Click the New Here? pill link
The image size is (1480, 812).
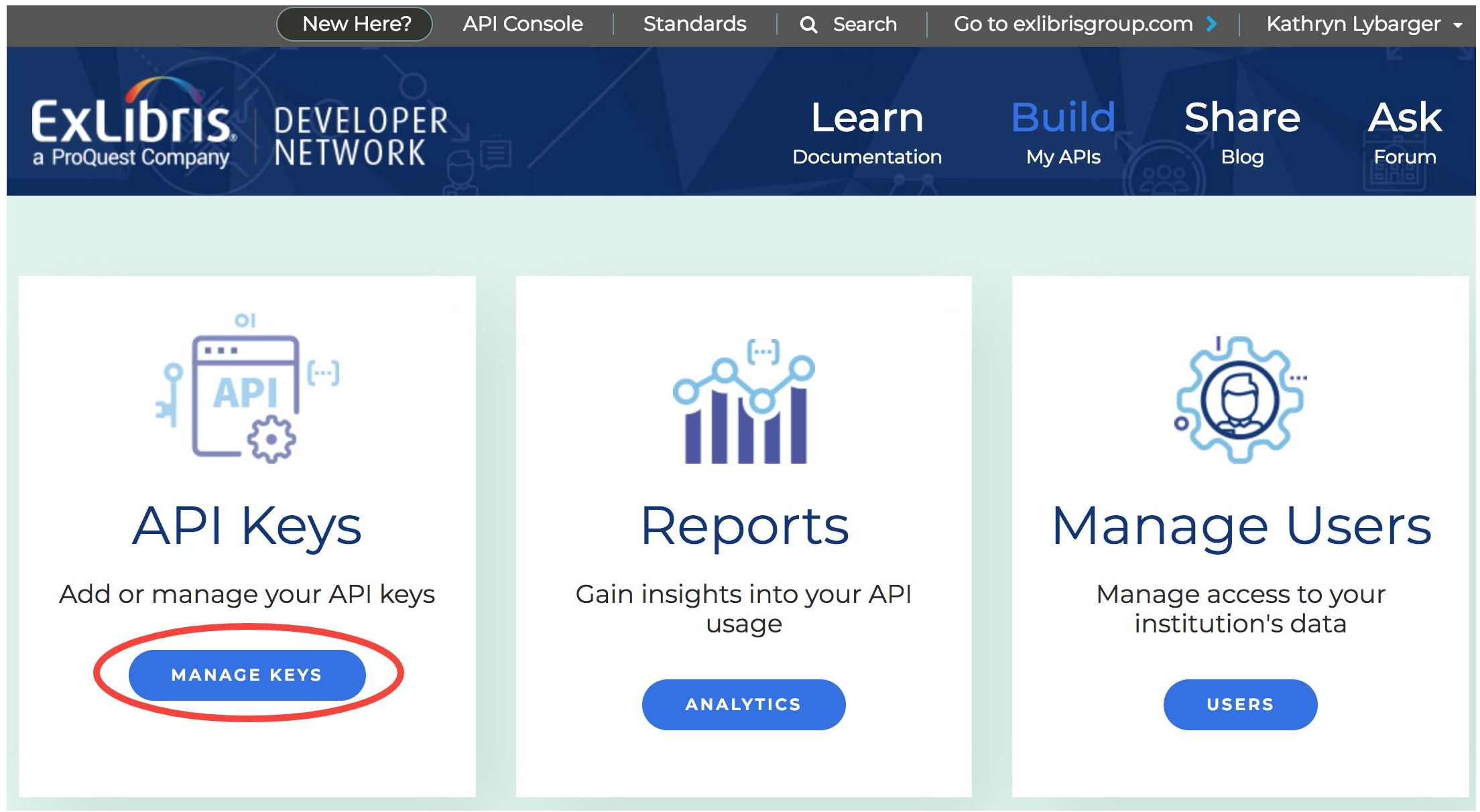pos(355,24)
